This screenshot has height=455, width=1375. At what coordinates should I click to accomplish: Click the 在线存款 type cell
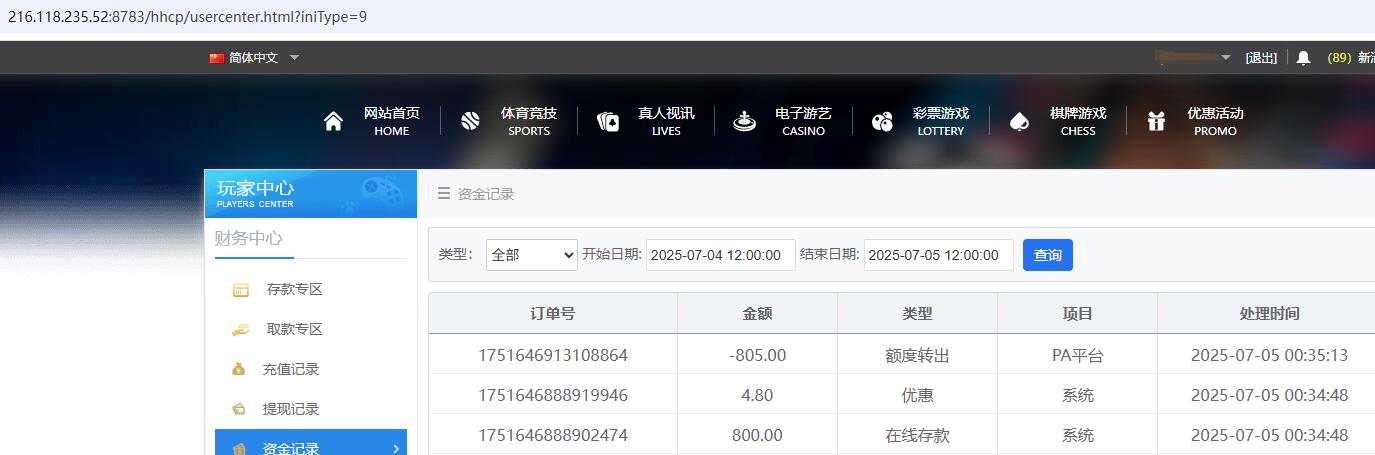coord(917,435)
